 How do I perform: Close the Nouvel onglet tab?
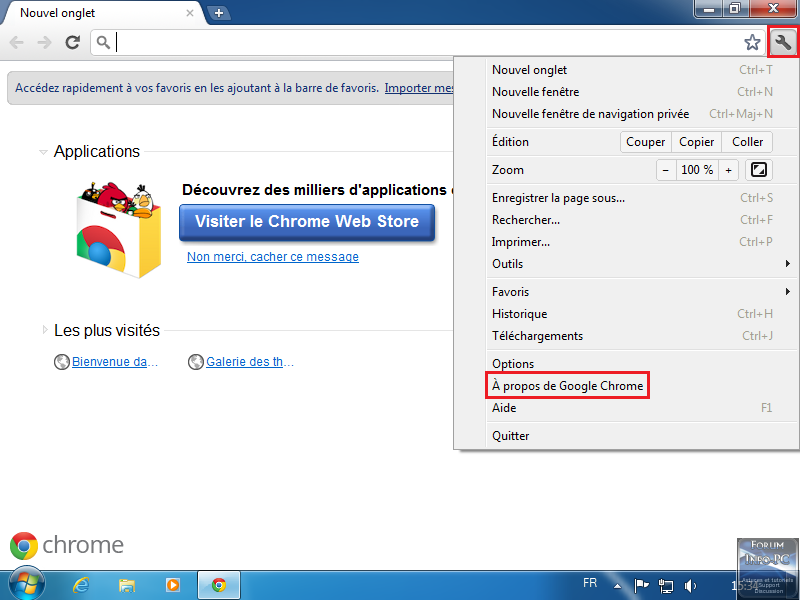coord(190,13)
